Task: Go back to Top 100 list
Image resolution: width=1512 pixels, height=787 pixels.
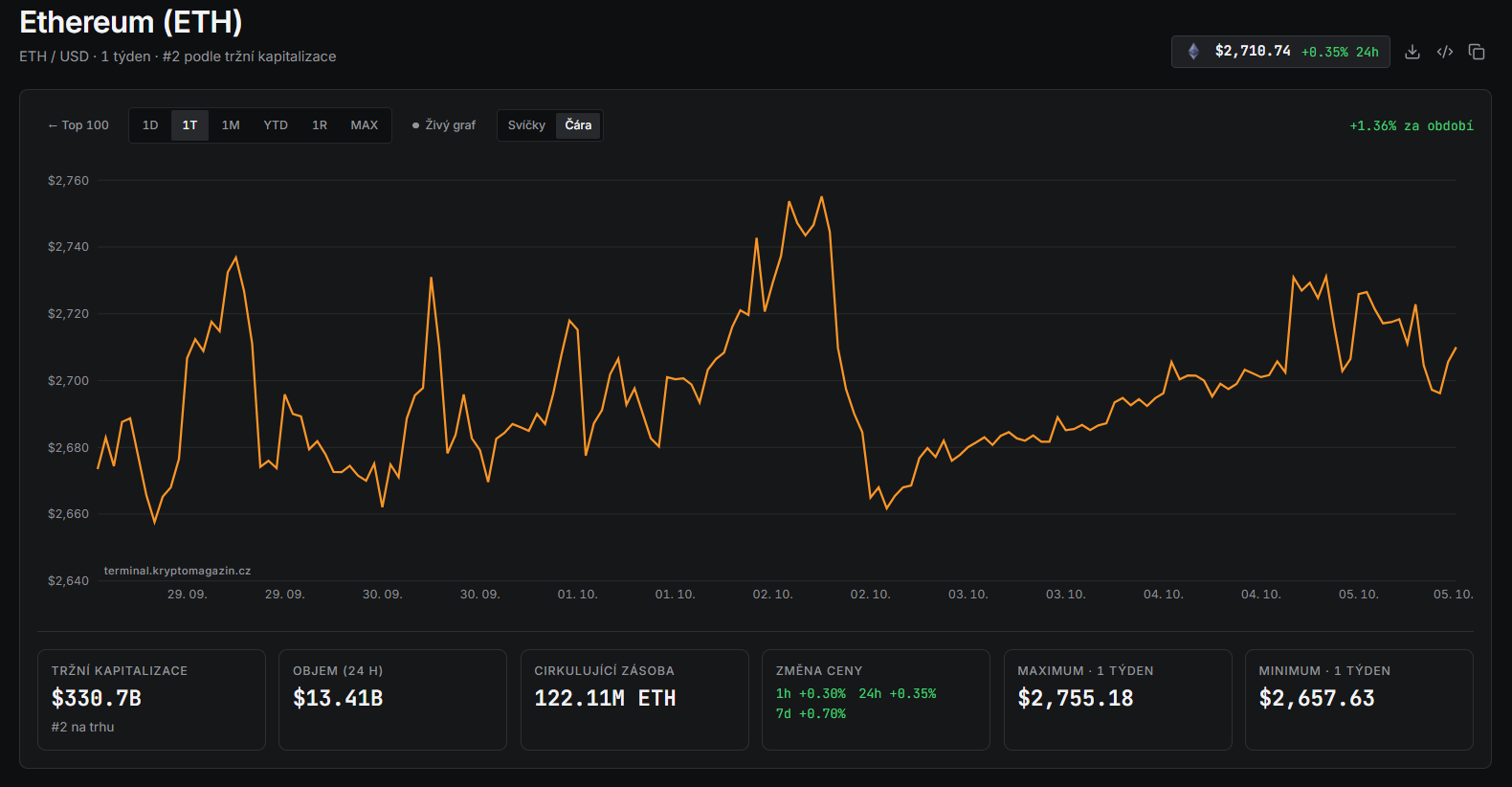Action: [x=78, y=125]
